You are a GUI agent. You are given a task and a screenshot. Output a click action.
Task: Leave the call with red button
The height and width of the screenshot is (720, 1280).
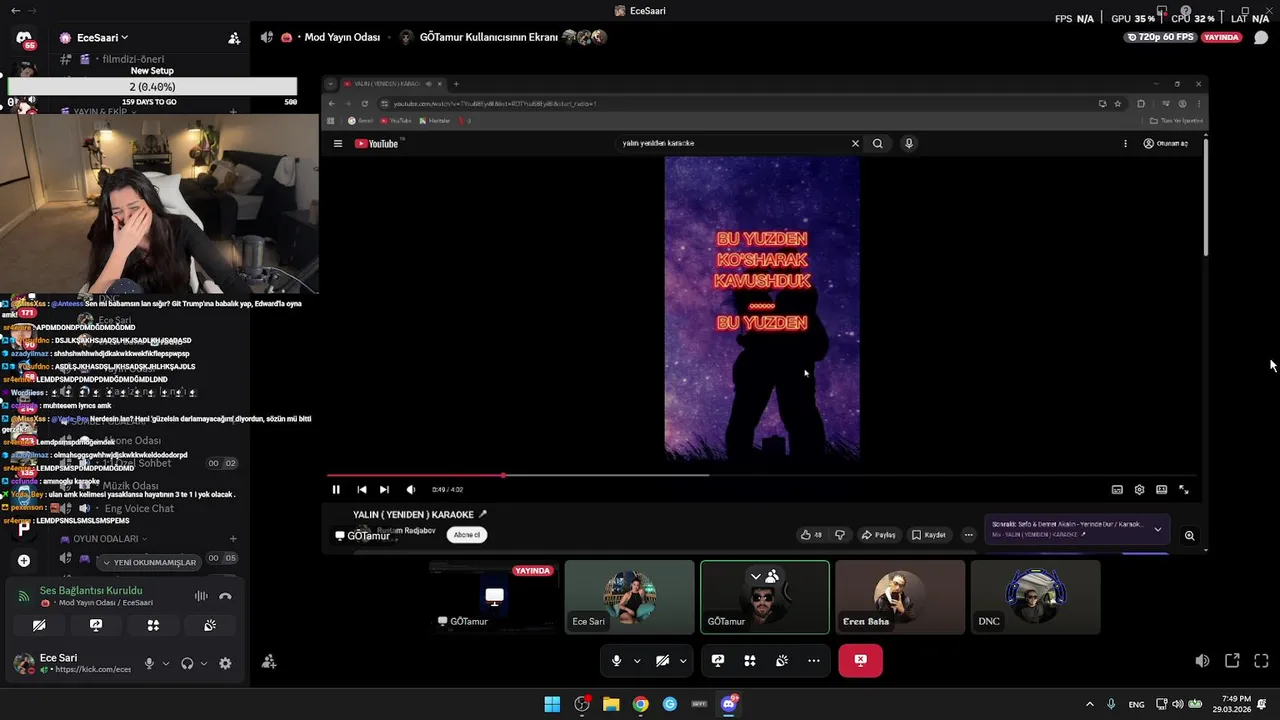pyautogui.click(x=861, y=660)
